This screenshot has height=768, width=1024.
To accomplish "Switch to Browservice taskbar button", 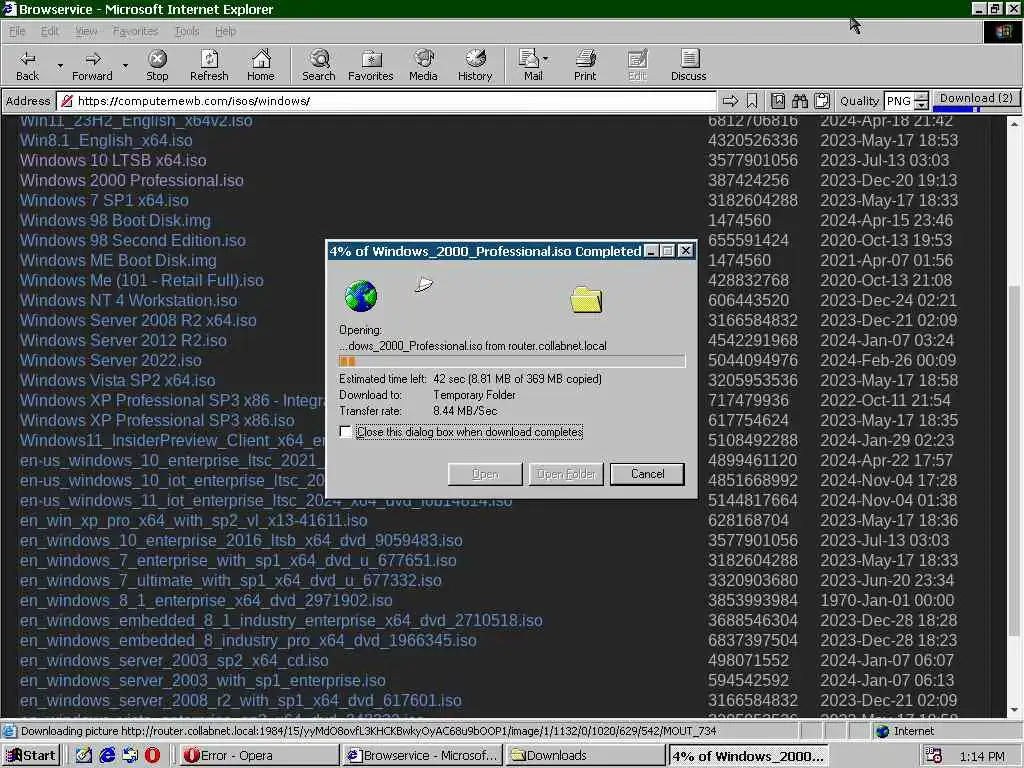I will tap(423, 756).
